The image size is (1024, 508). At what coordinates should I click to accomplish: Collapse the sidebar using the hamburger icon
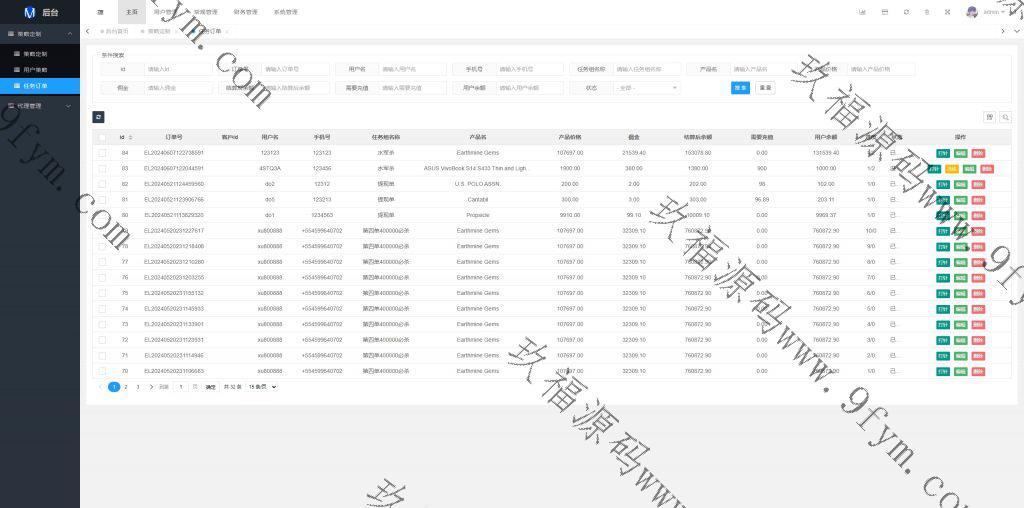coord(100,12)
